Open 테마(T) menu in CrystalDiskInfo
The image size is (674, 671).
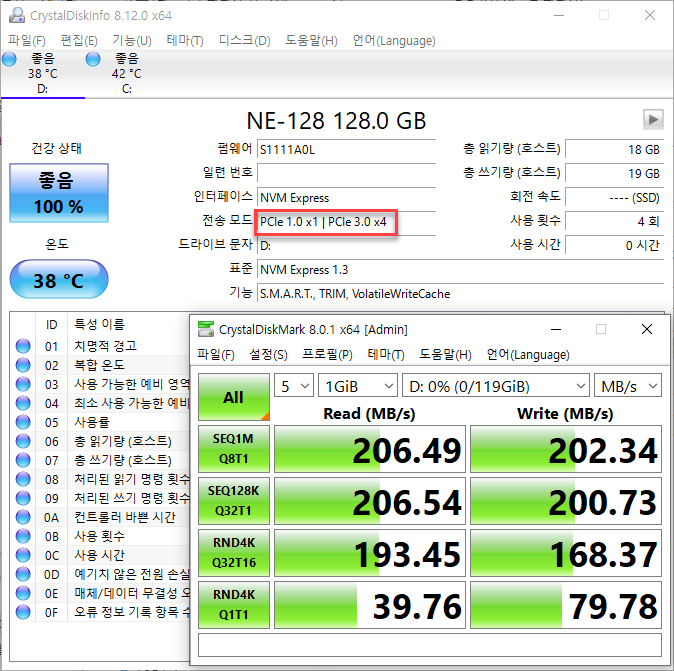coord(185,40)
